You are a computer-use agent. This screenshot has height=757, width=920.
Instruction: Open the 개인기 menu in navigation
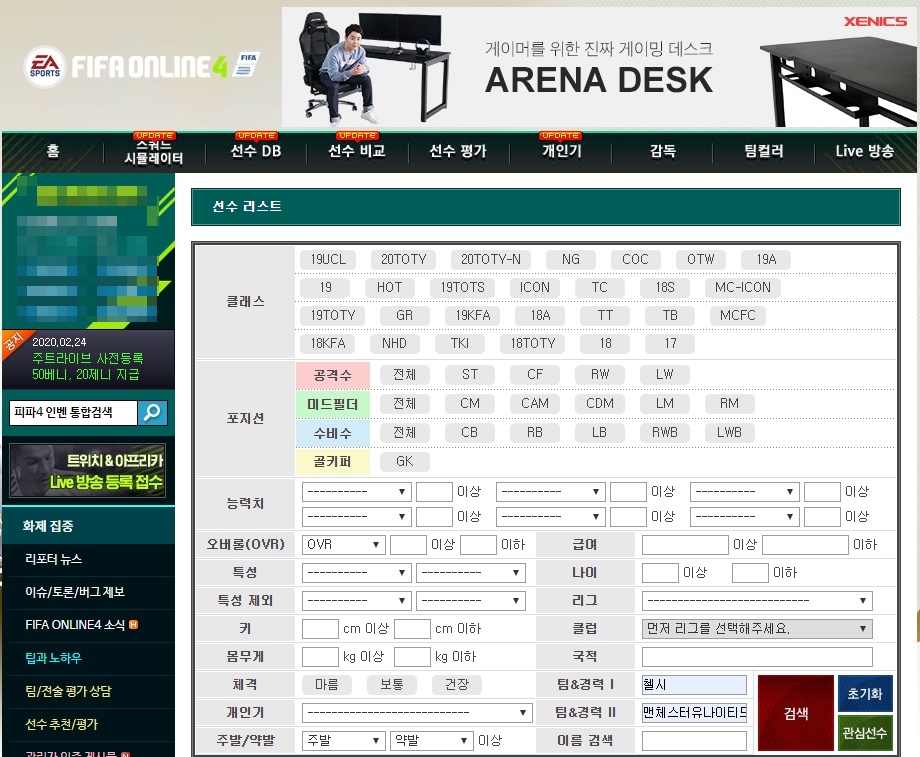click(x=562, y=151)
